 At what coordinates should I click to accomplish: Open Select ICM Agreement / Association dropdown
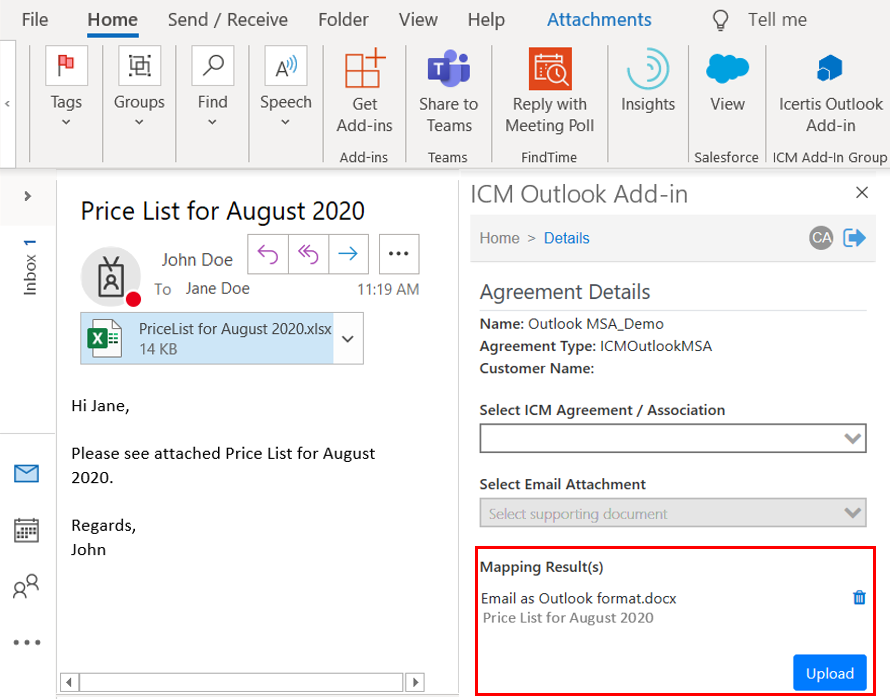(672, 438)
